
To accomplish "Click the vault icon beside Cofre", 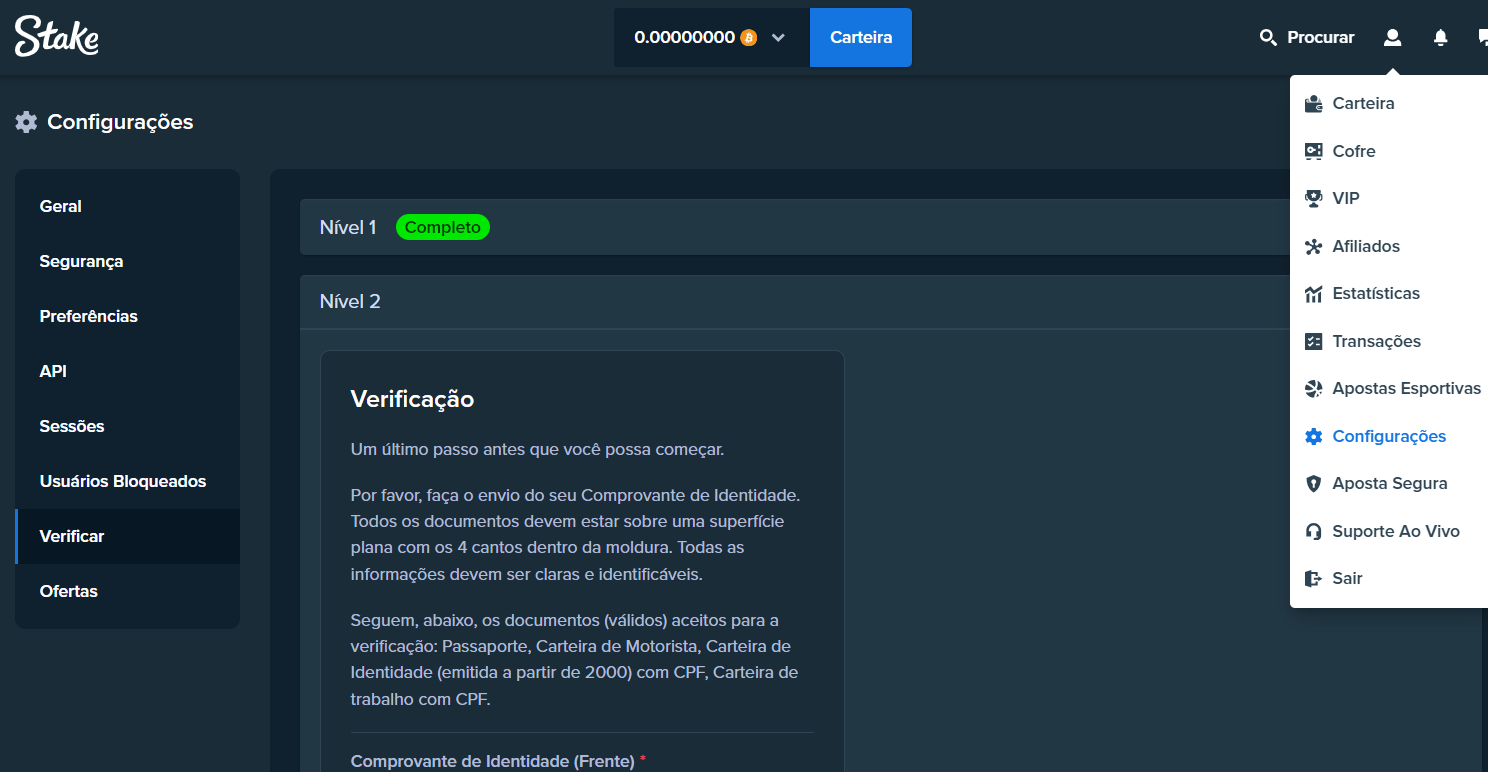I will 1314,151.
